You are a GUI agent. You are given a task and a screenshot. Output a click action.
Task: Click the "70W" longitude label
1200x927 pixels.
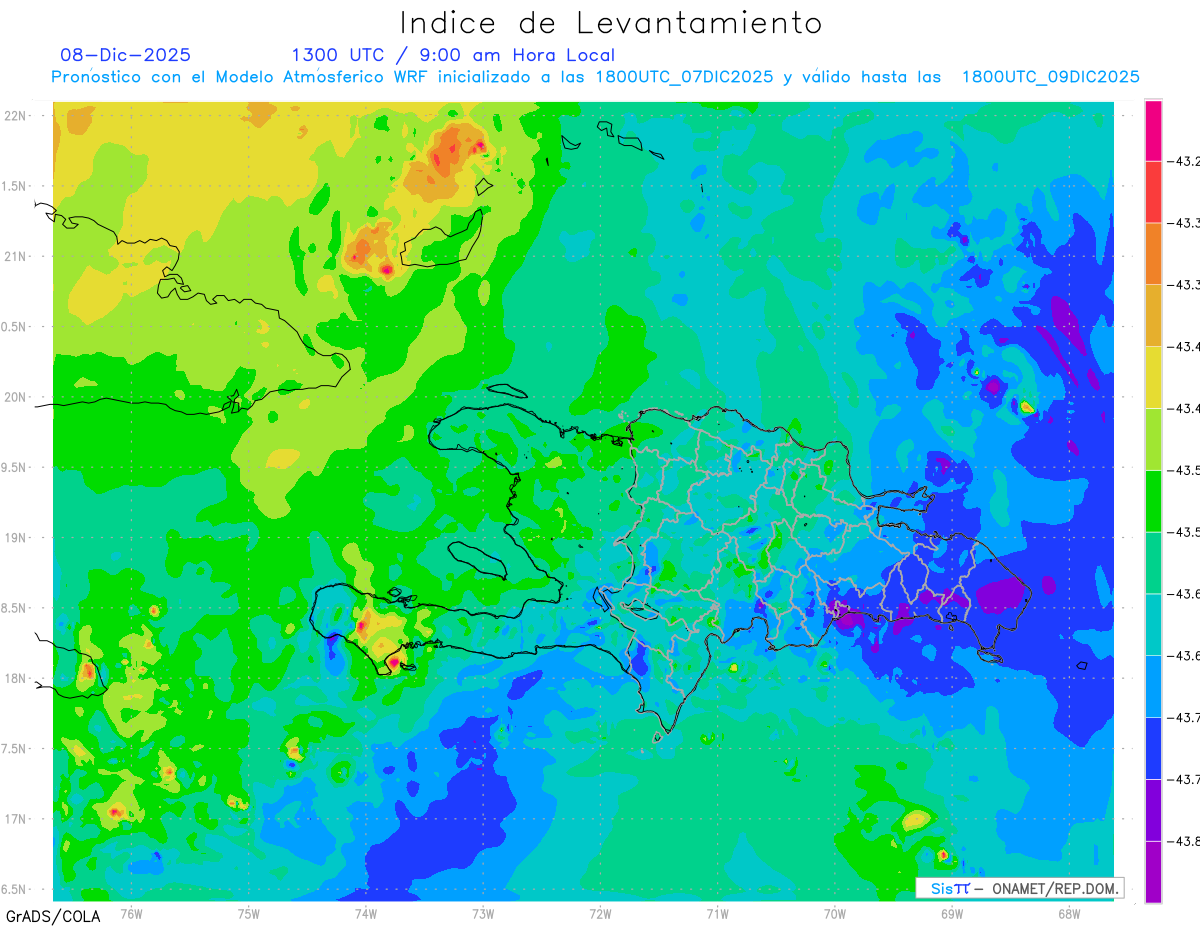click(835, 913)
